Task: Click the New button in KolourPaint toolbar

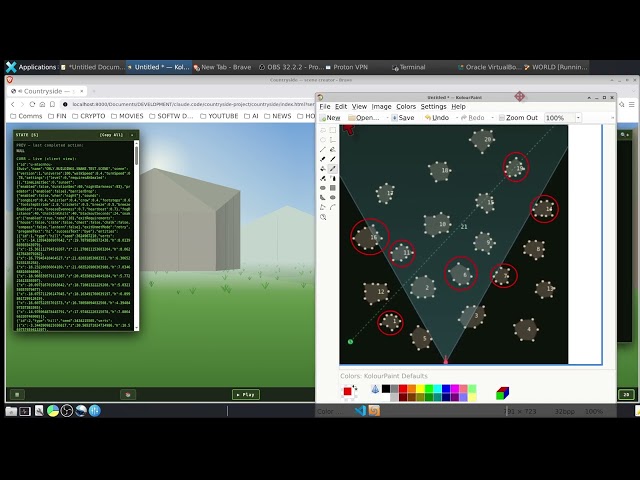Action: coord(330,118)
